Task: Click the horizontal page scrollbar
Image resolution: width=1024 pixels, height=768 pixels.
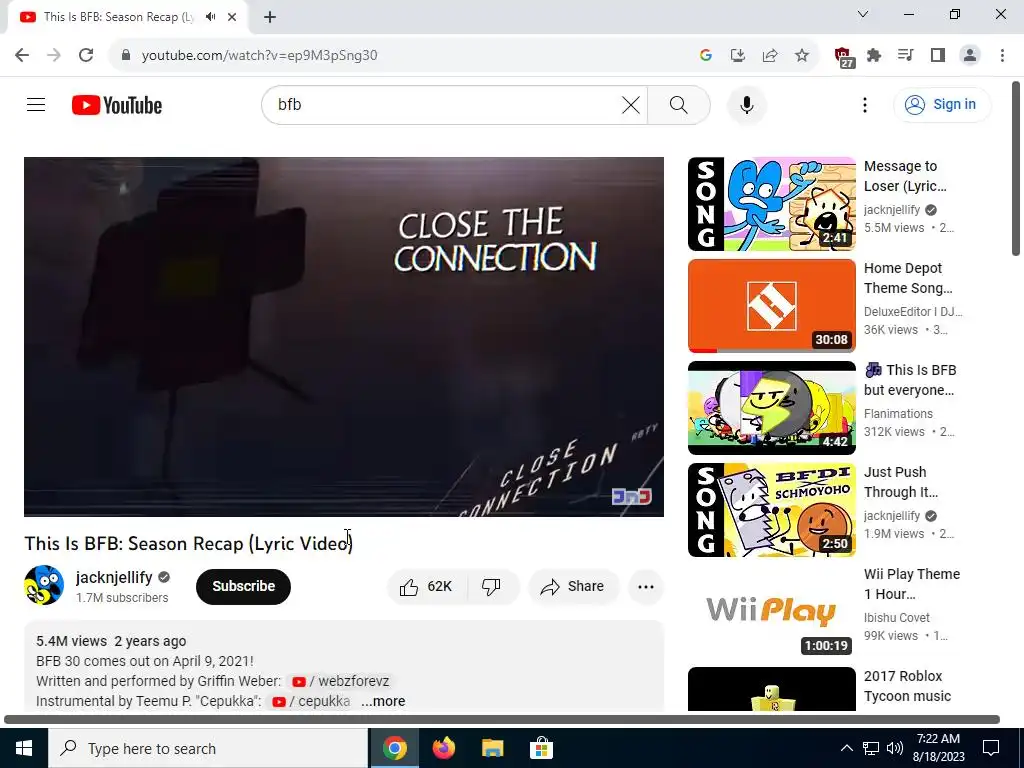Action: pyautogui.click(x=502, y=720)
